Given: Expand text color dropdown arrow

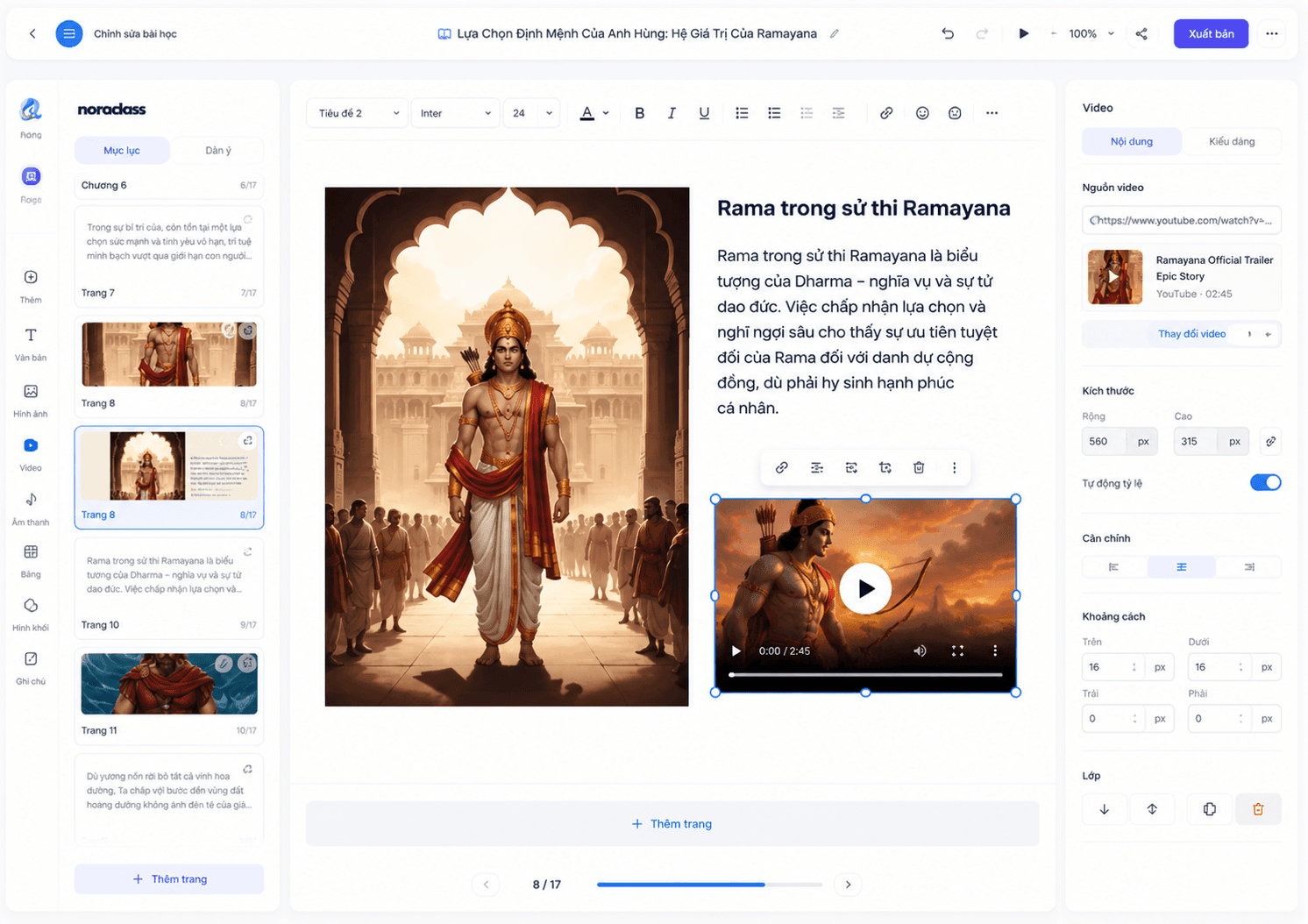Looking at the screenshot, I should [606, 113].
